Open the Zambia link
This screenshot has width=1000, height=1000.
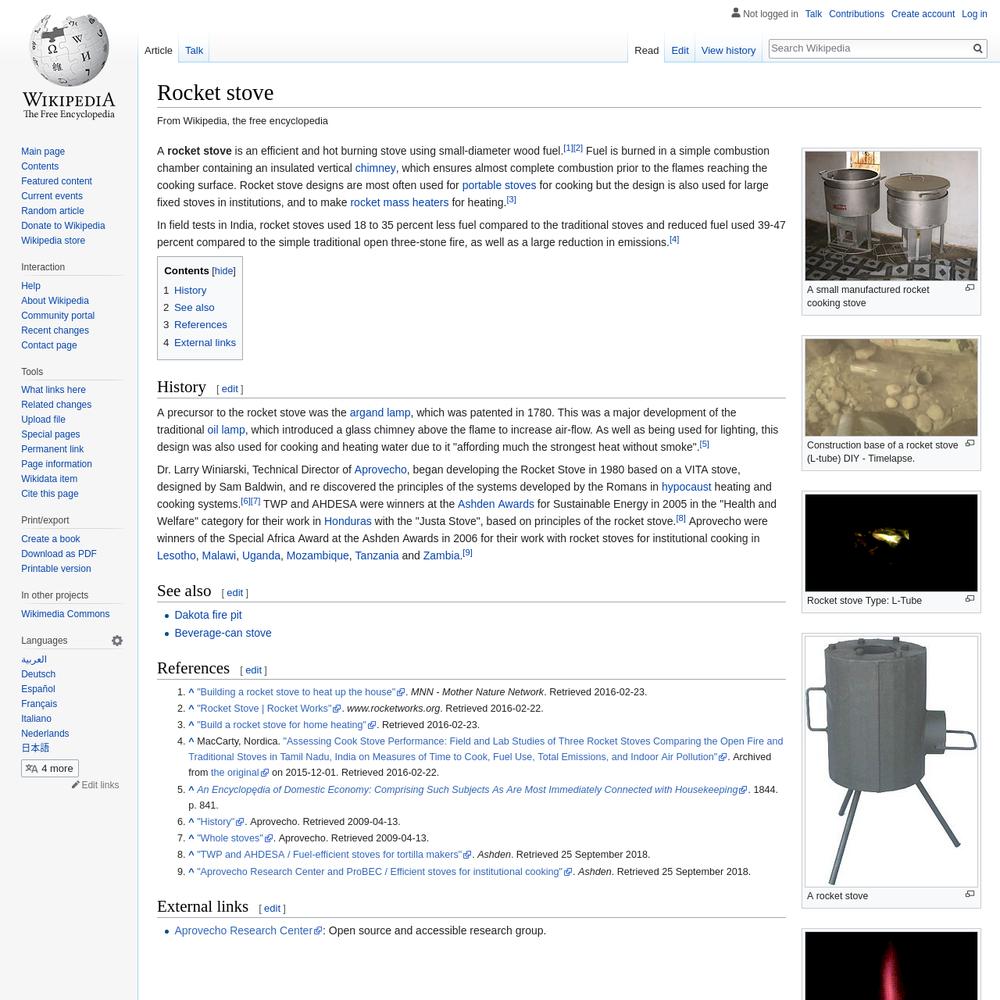tap(441, 555)
